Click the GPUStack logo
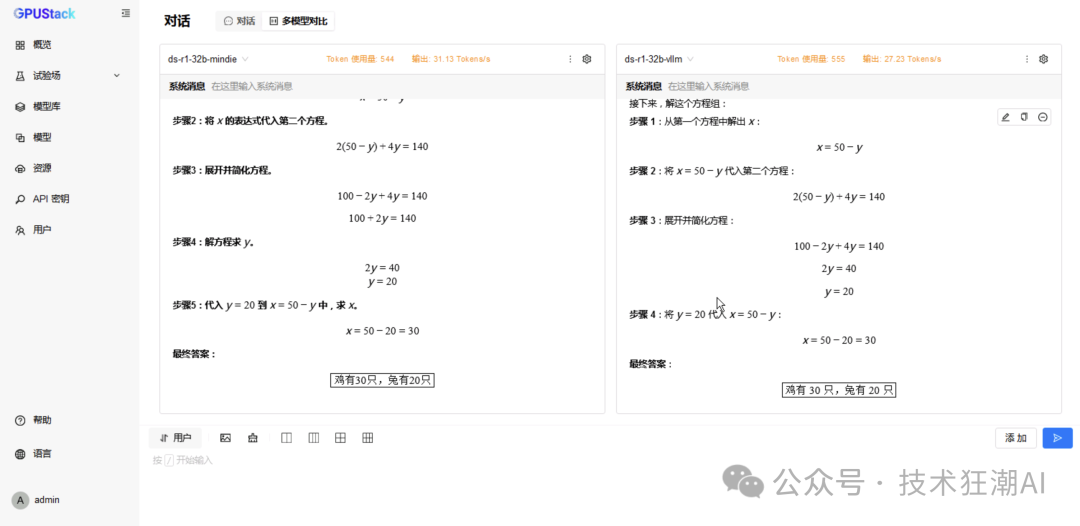Viewport: 1080px width, 526px height. click(45, 13)
